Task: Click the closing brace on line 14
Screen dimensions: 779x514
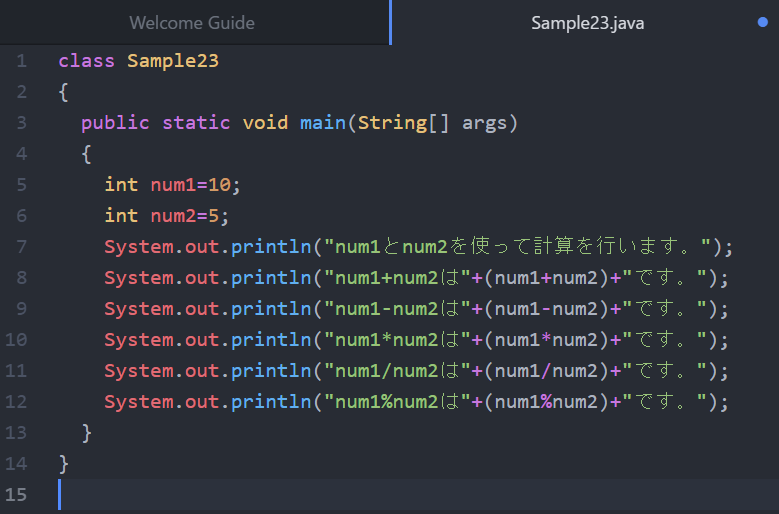Action: click(64, 464)
